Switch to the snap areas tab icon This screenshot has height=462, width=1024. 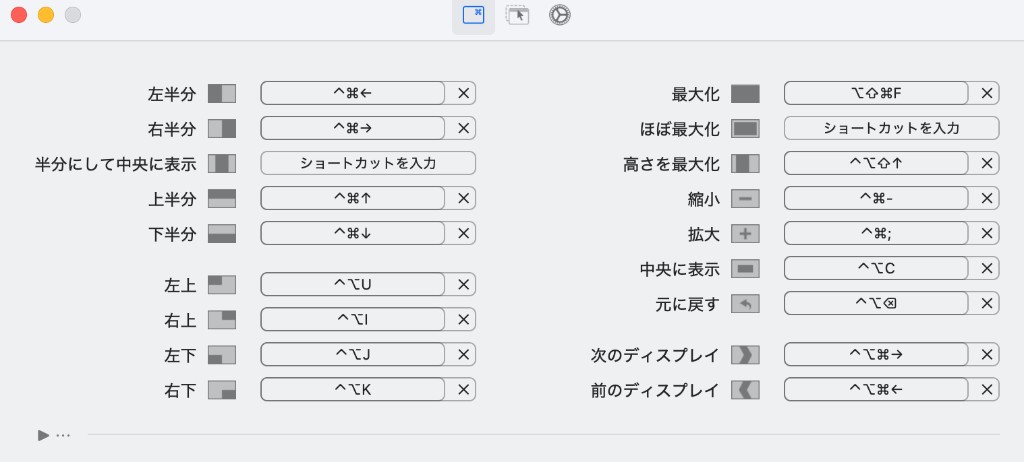[517, 15]
